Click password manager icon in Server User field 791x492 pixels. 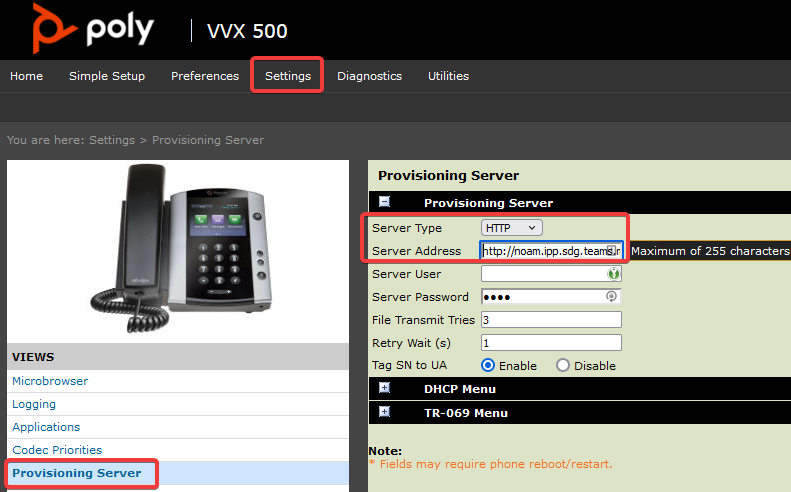613,274
